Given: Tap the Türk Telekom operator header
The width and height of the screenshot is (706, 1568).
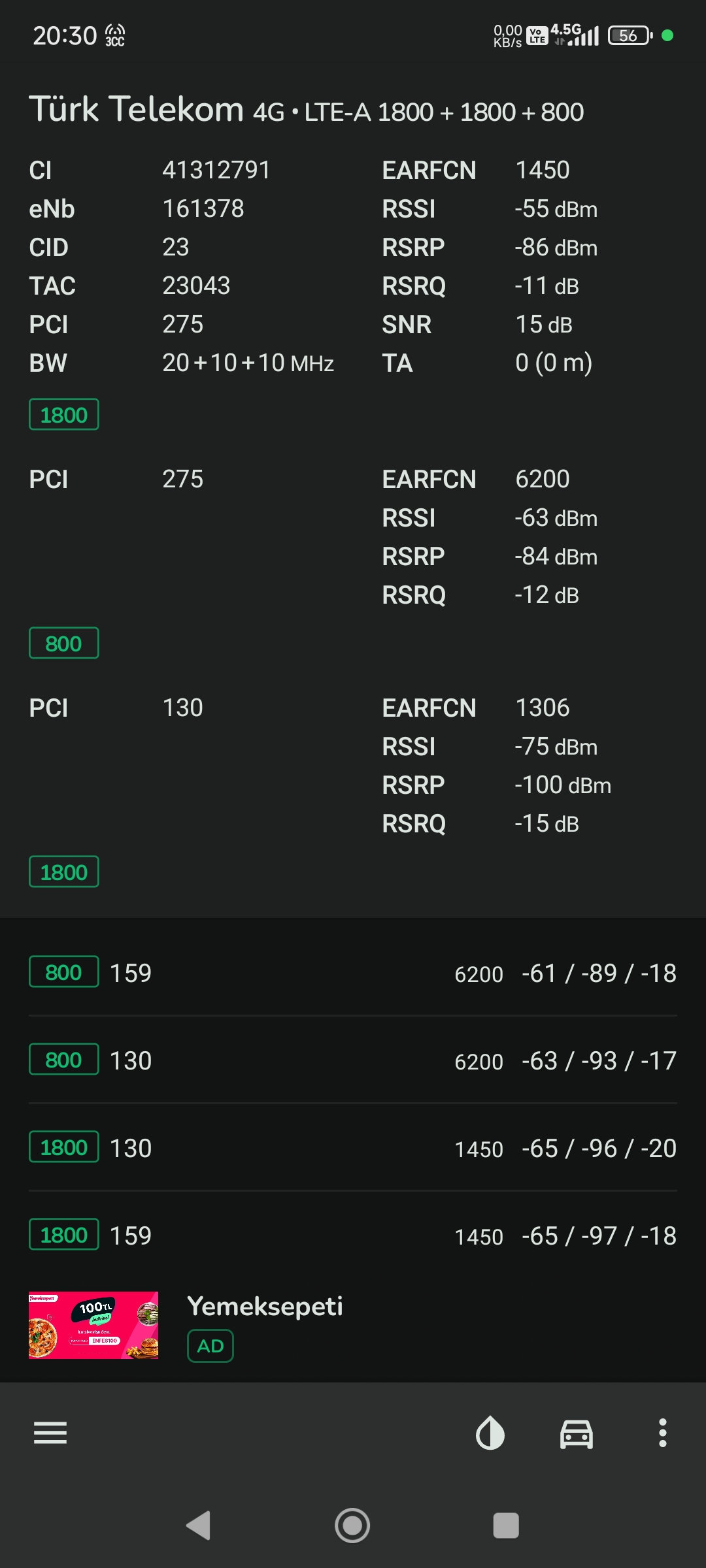Looking at the screenshot, I should coord(306,109).
